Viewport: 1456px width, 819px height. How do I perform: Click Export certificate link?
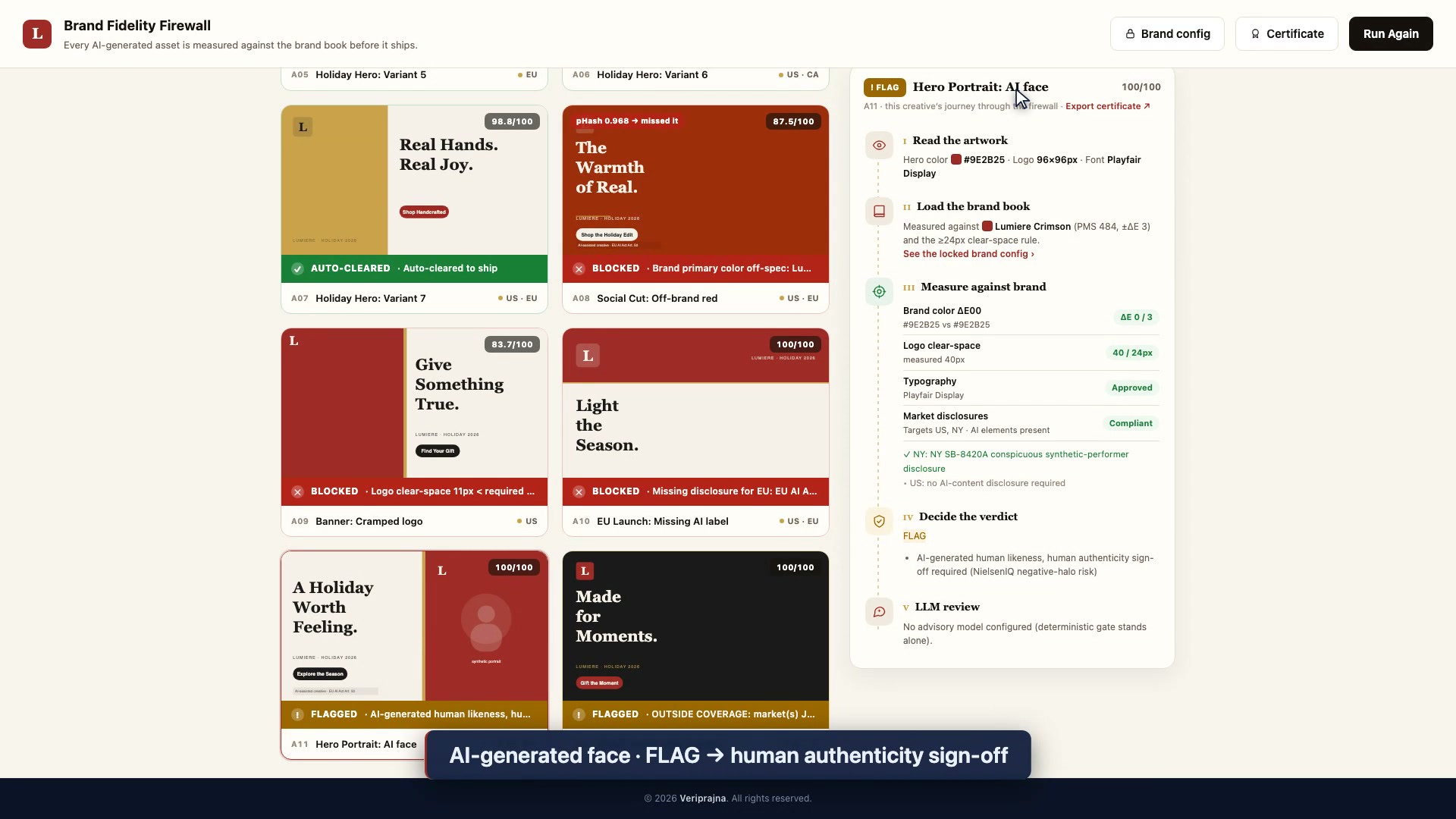tap(1107, 106)
